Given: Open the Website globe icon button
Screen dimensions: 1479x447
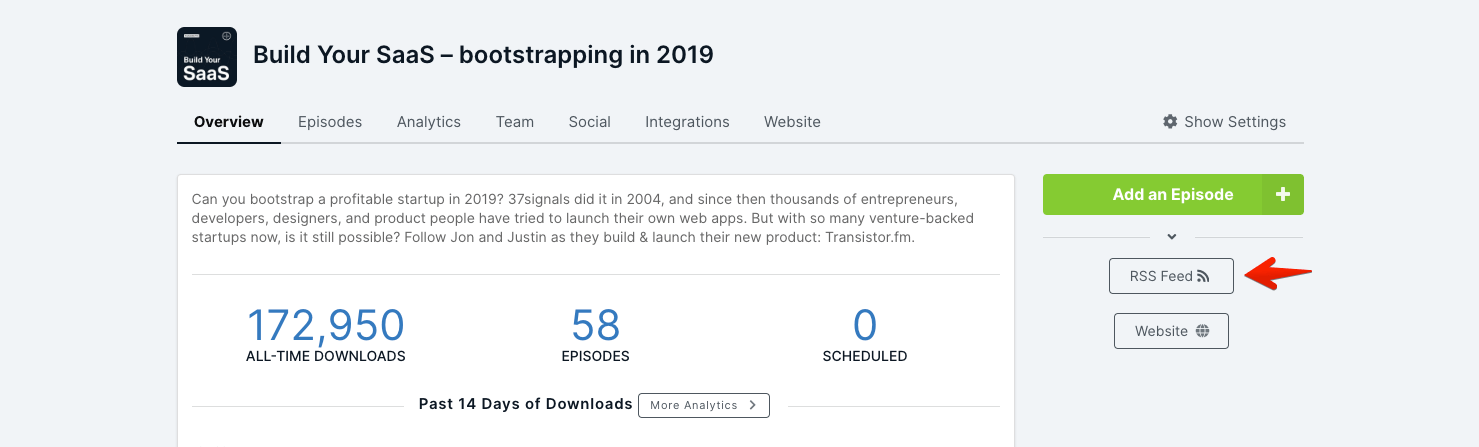Looking at the screenshot, I should pyautogui.click(x=1171, y=331).
